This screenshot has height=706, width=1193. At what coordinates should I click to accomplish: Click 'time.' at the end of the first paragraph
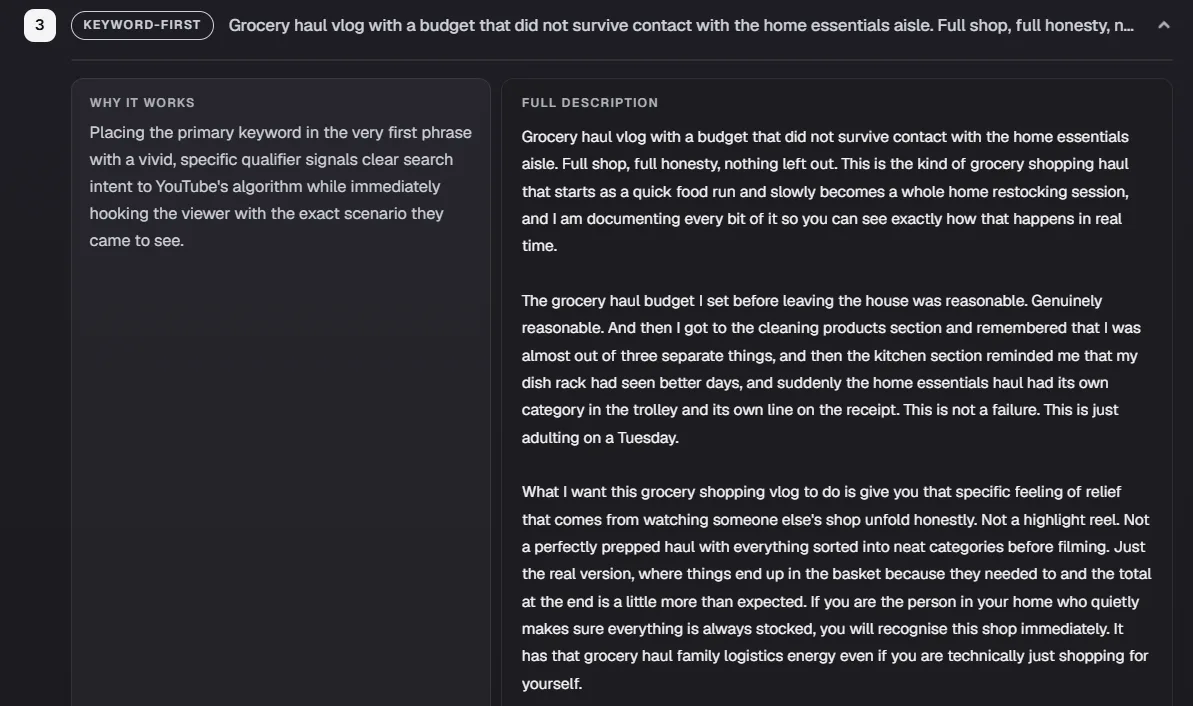[x=539, y=246]
